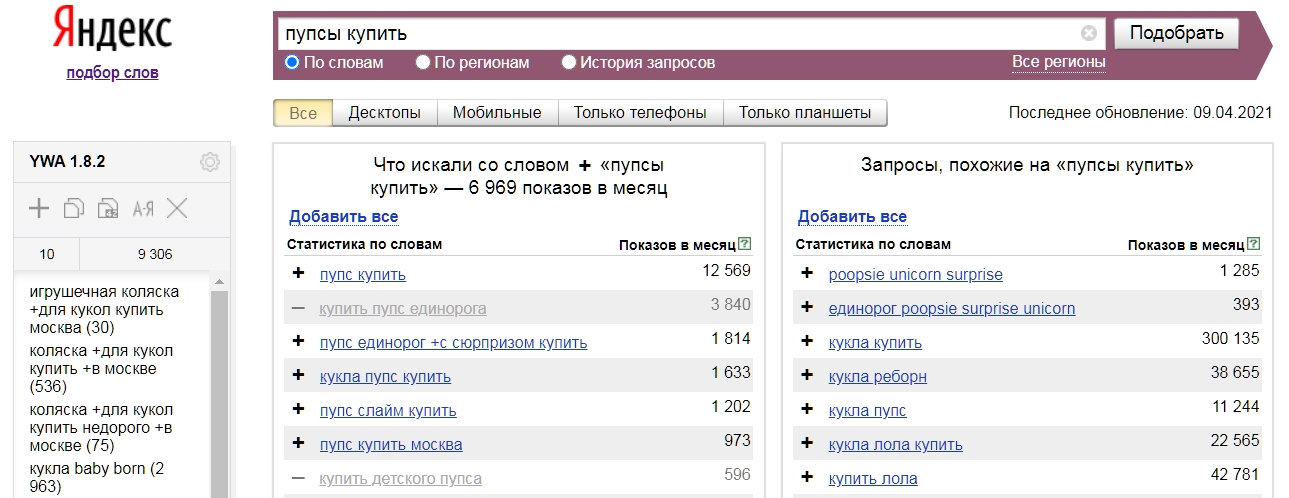Click YWA phrase count '10'
The image size is (1289, 498).
tap(47, 254)
